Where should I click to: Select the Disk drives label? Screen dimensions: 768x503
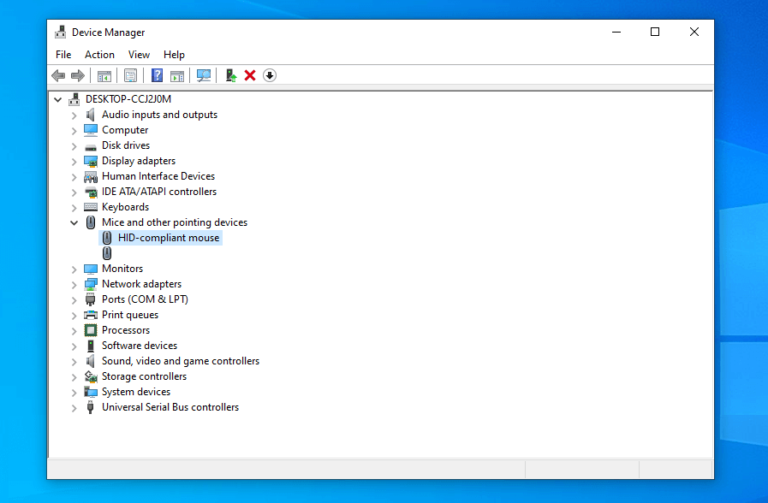click(x=126, y=145)
